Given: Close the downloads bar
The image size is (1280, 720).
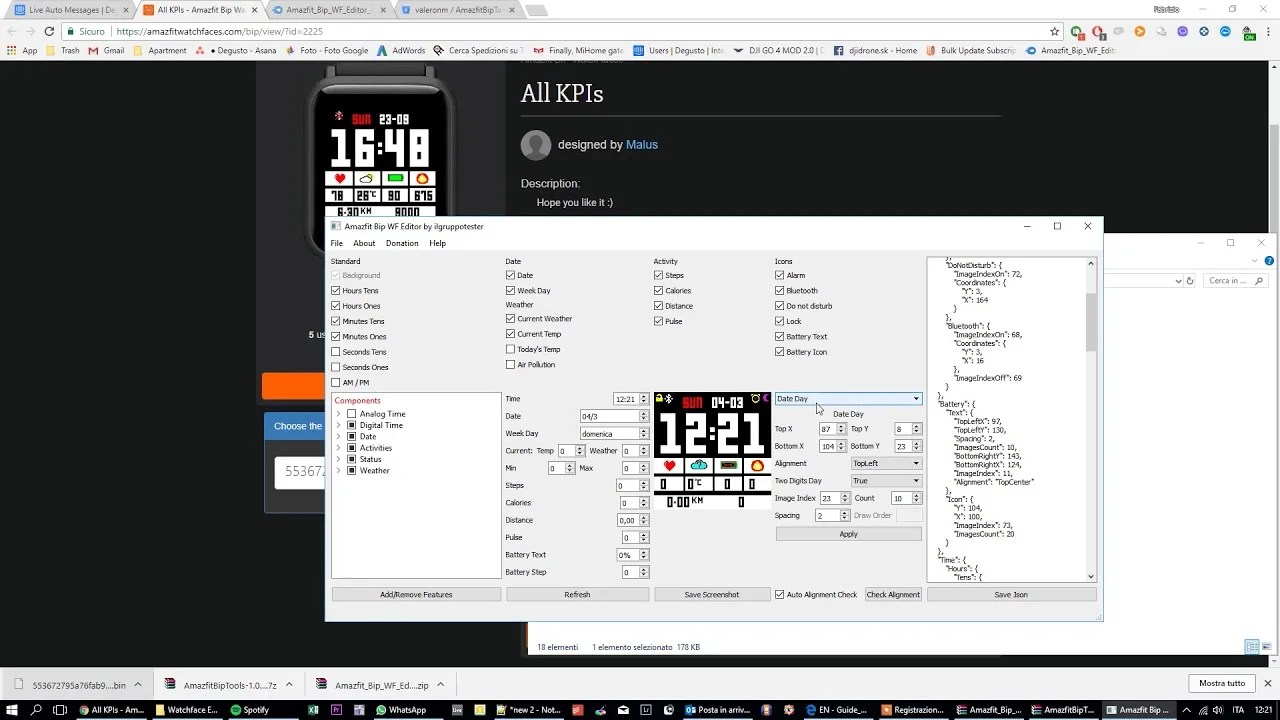Looking at the screenshot, I should (1268, 684).
